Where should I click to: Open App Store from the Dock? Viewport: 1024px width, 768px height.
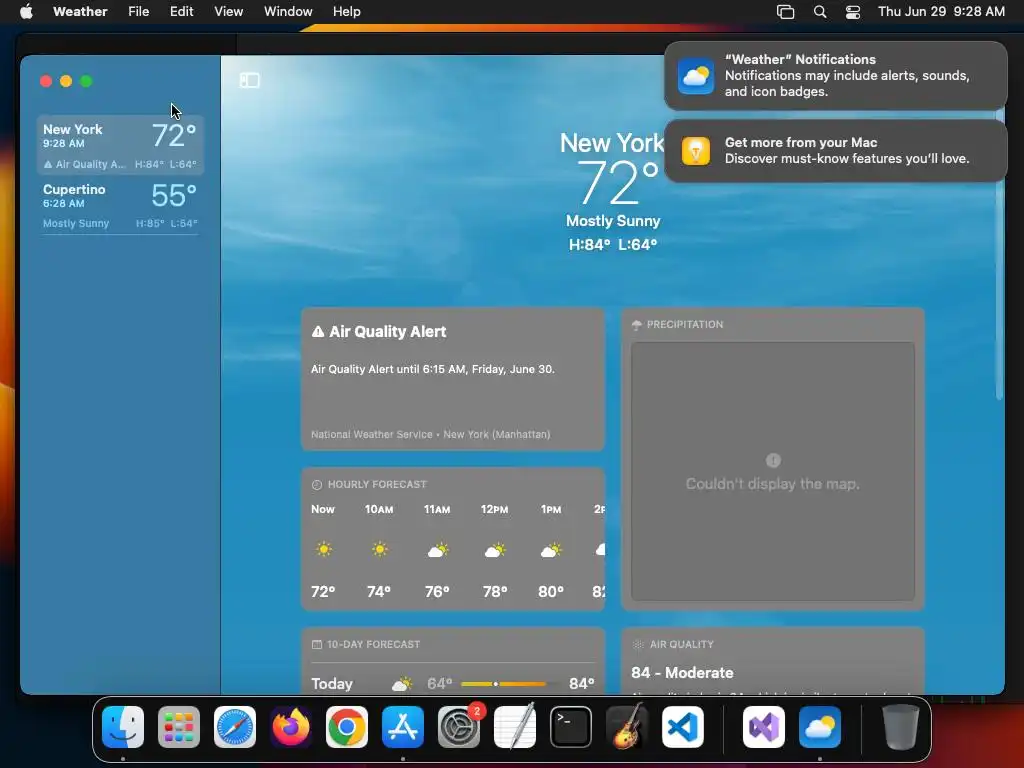pyautogui.click(x=403, y=727)
